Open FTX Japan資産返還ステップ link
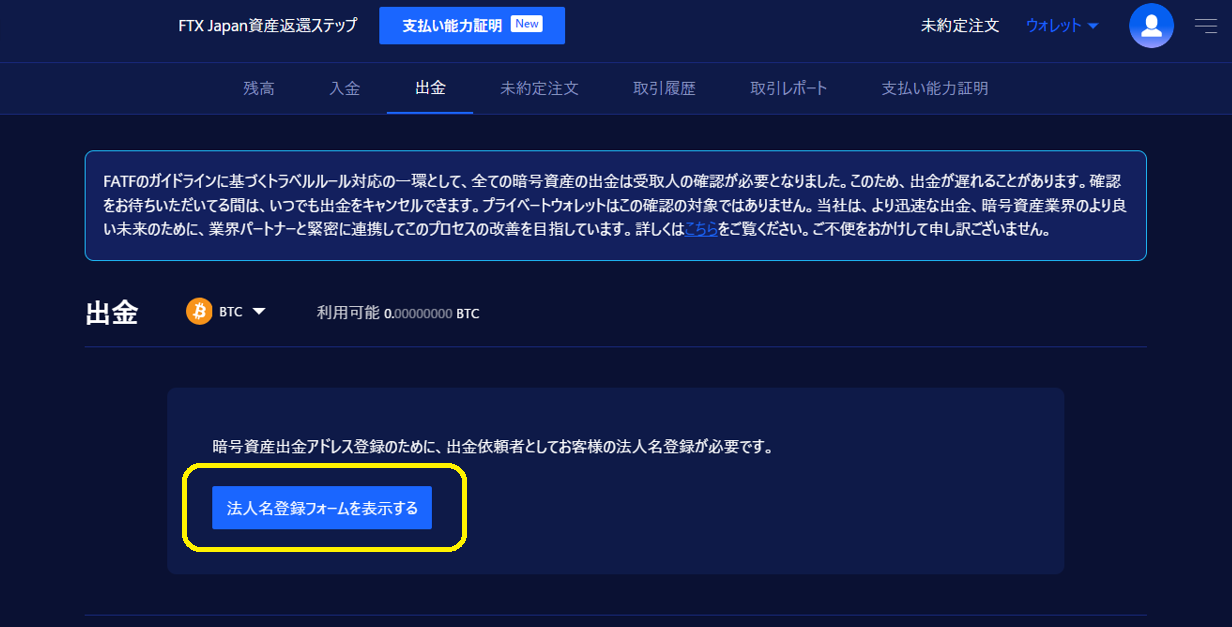1232x627 pixels. 267,26
